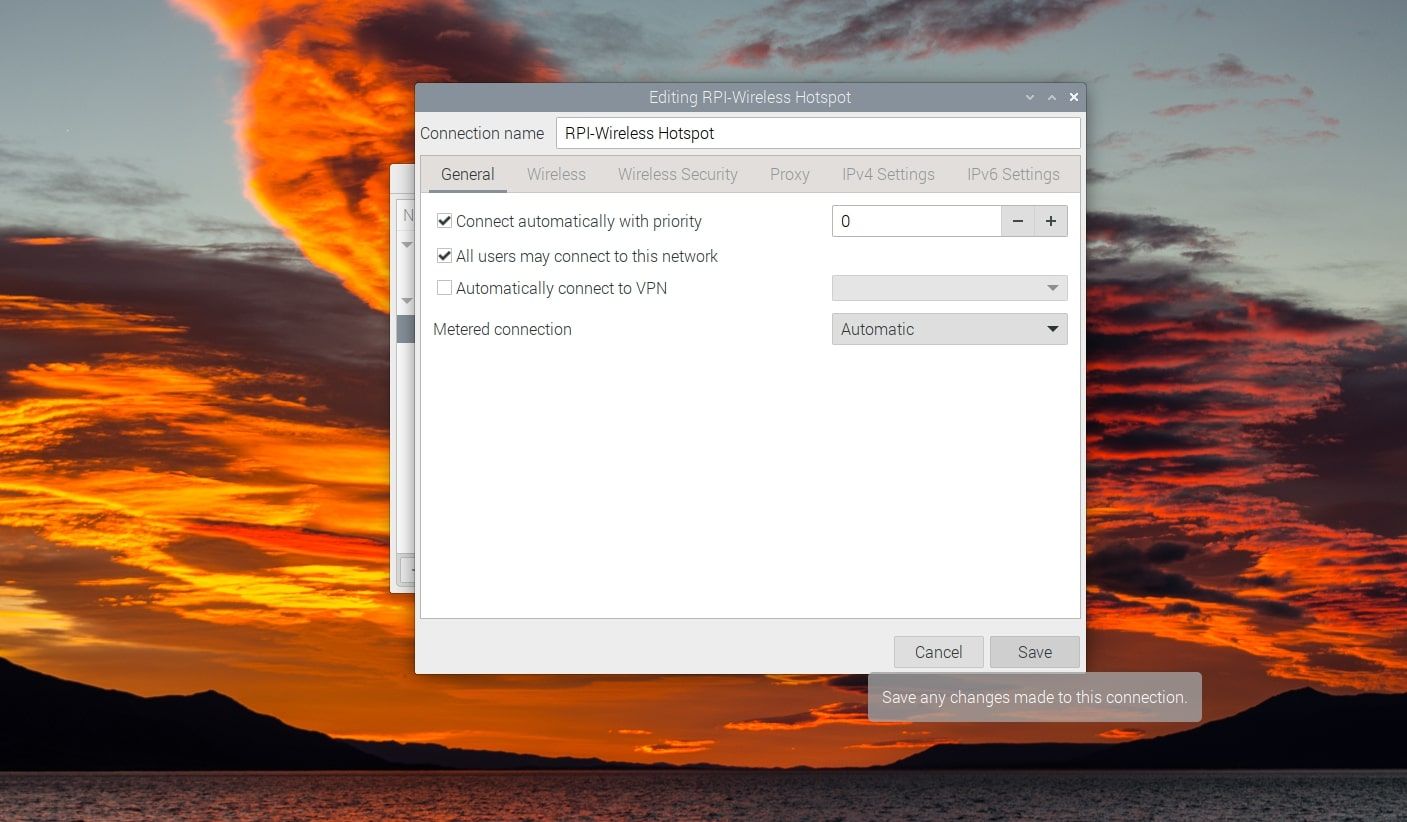Image resolution: width=1407 pixels, height=822 pixels.
Task: Increase priority with the plus button
Action: pyautogui.click(x=1050, y=221)
